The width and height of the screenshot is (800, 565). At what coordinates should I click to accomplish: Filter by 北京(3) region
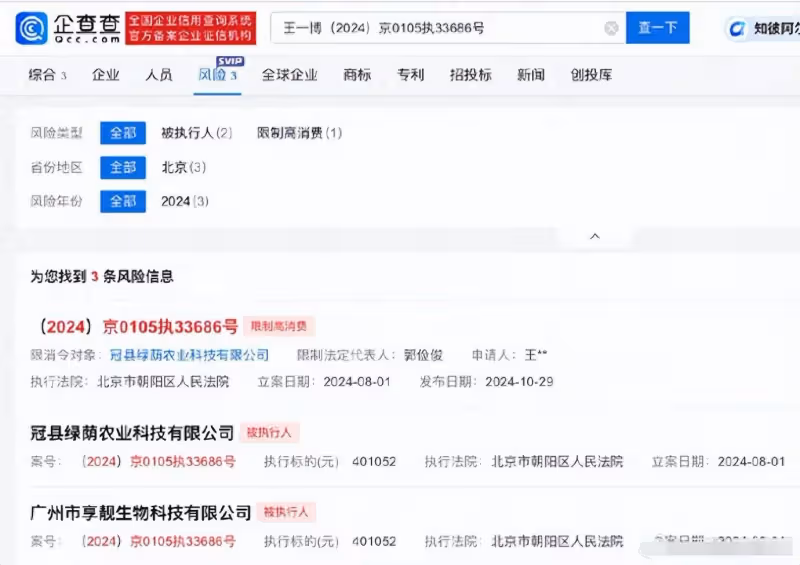point(184,167)
